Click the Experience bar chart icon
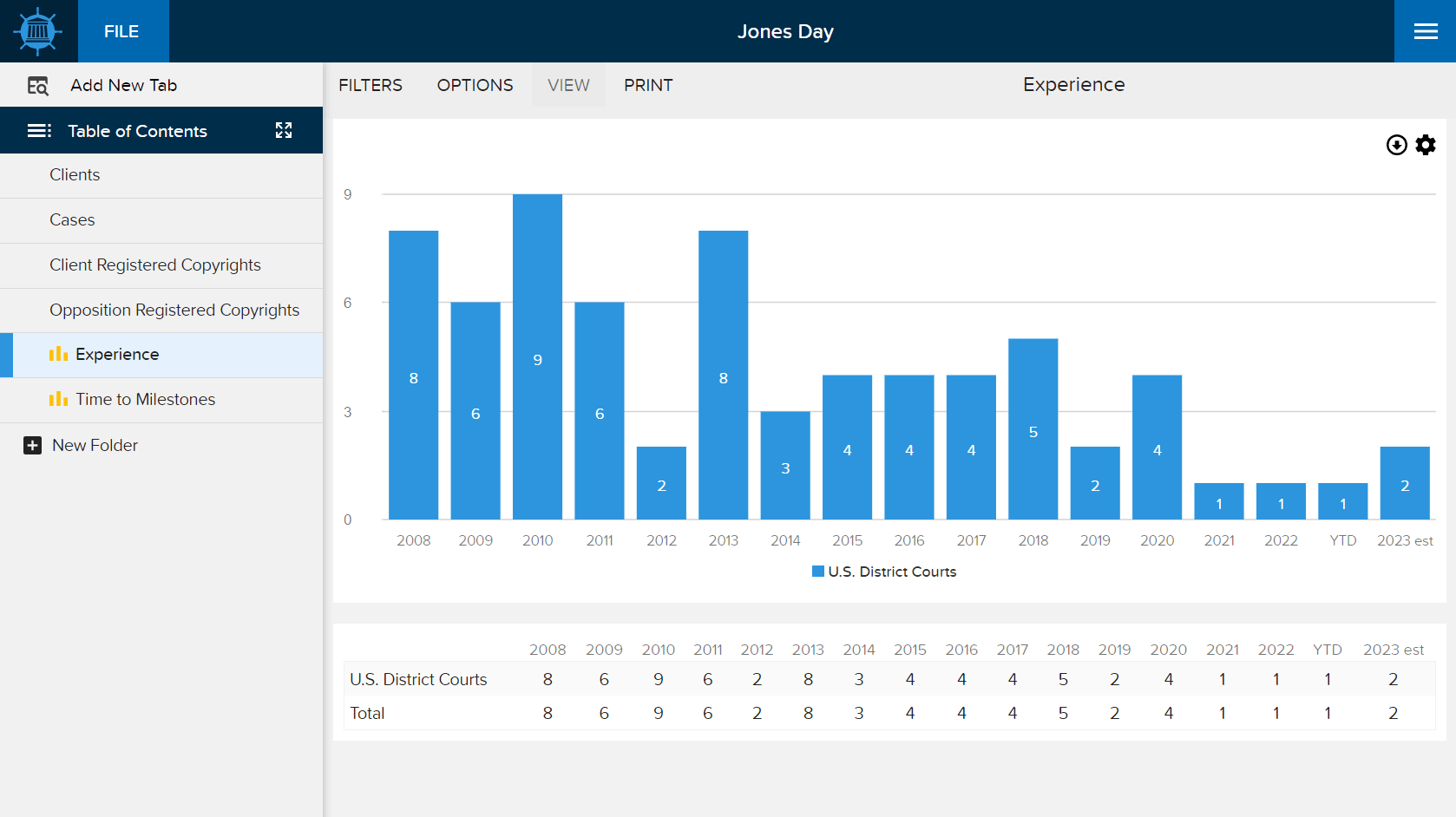The height and width of the screenshot is (817, 1456). point(58,354)
